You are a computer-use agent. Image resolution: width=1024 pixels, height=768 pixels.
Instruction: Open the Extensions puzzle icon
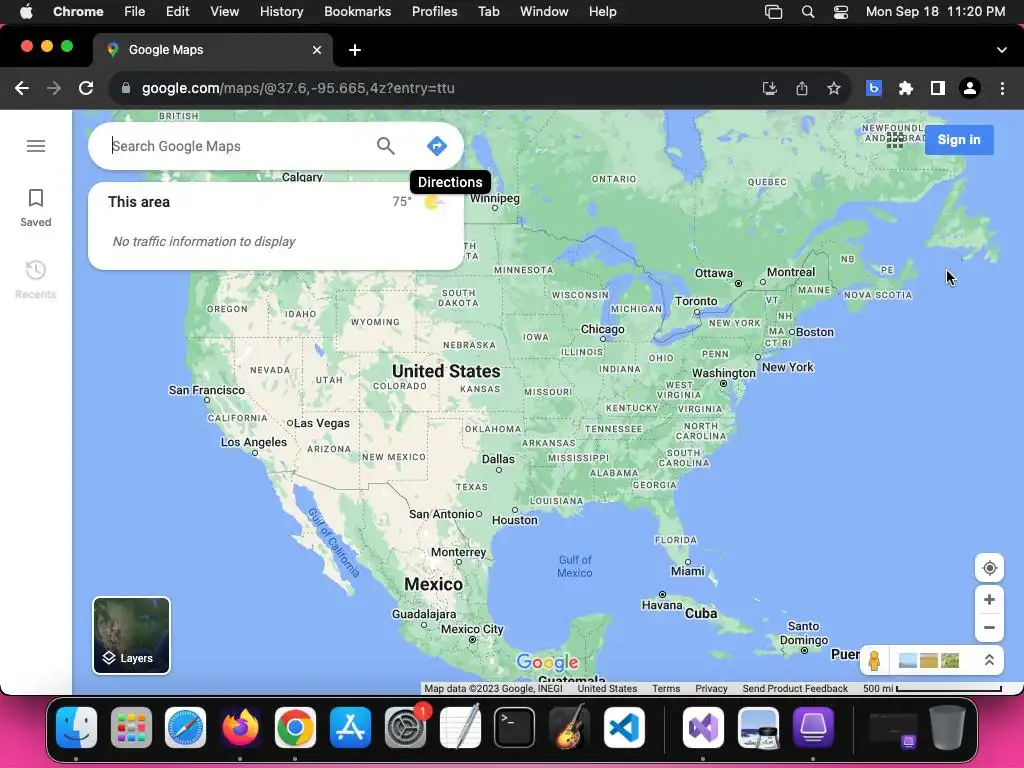coord(906,88)
